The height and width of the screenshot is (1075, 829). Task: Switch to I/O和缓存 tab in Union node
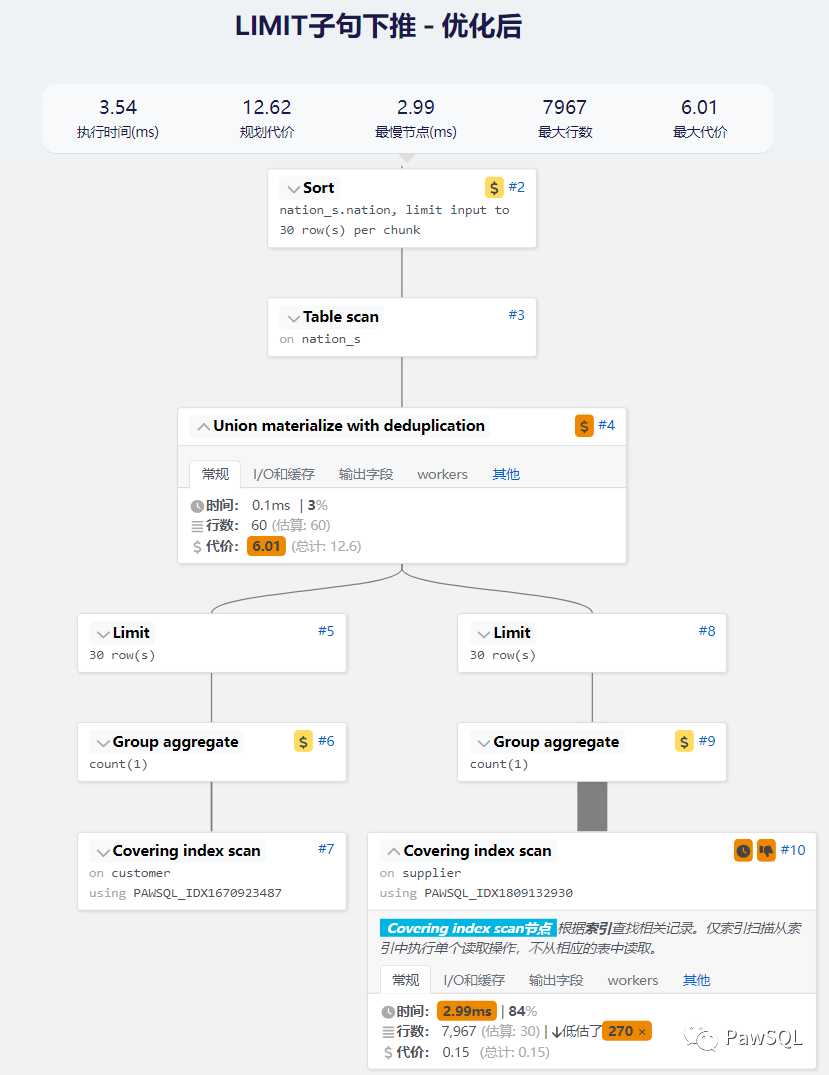point(284,474)
